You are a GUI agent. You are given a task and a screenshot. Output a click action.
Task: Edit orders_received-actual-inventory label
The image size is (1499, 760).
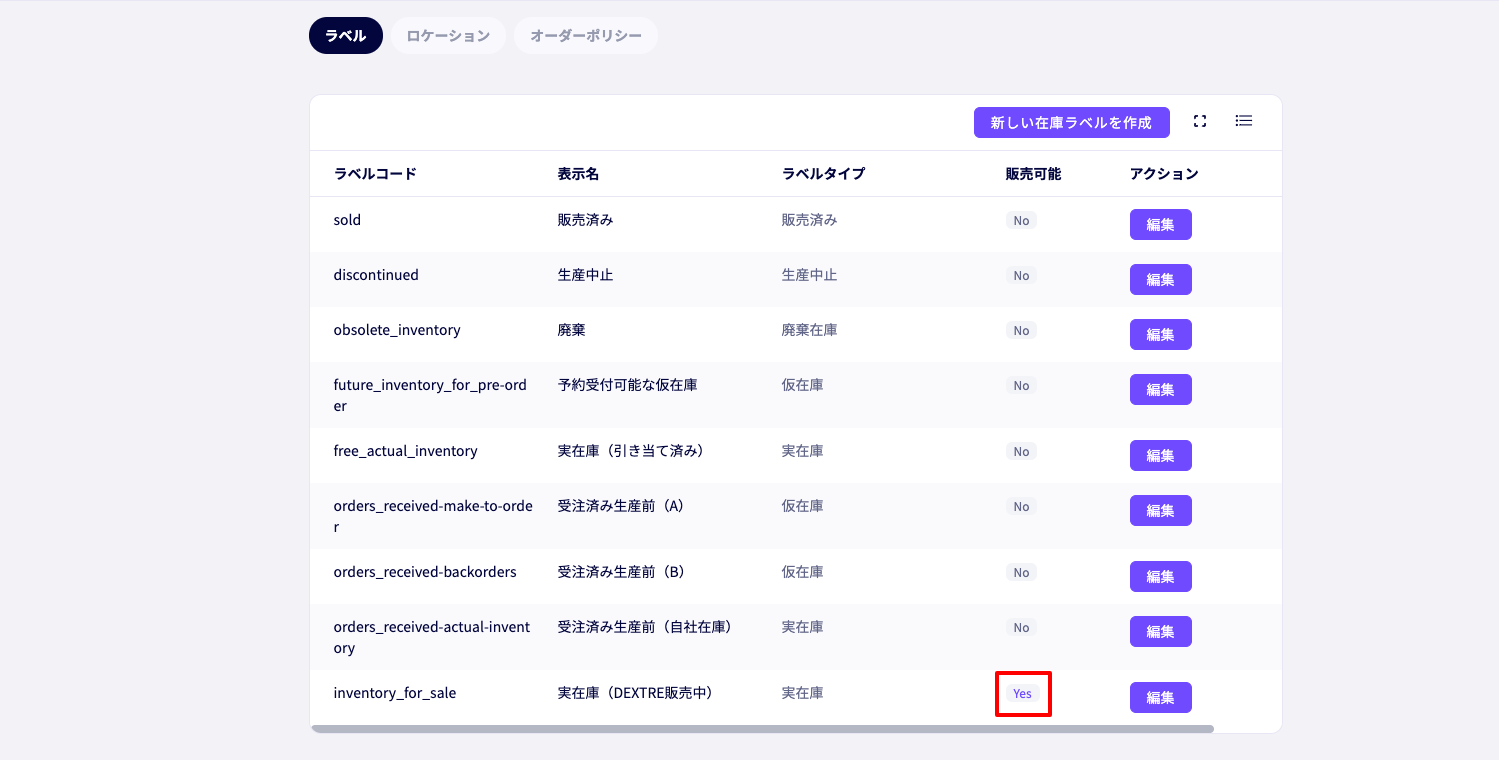coord(1161,631)
